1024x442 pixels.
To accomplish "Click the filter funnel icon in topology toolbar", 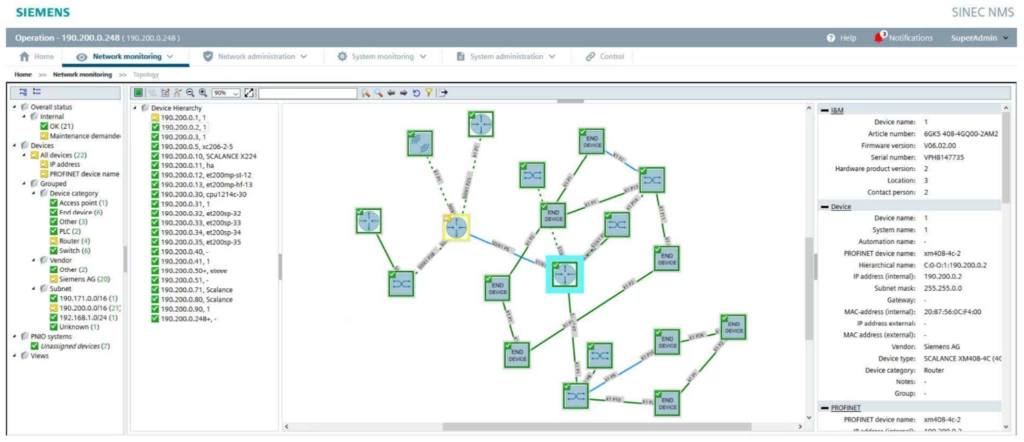I will tap(428, 93).
